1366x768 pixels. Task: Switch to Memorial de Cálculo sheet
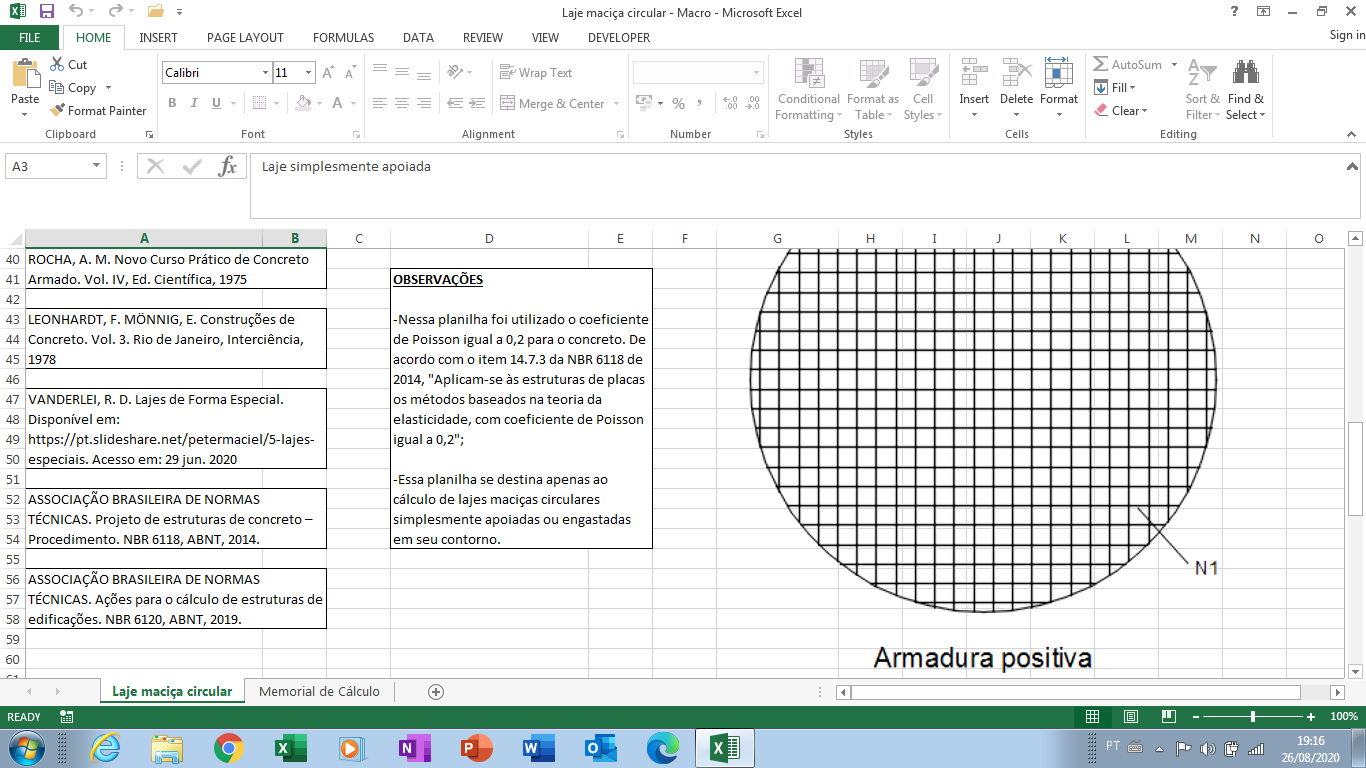pos(319,691)
